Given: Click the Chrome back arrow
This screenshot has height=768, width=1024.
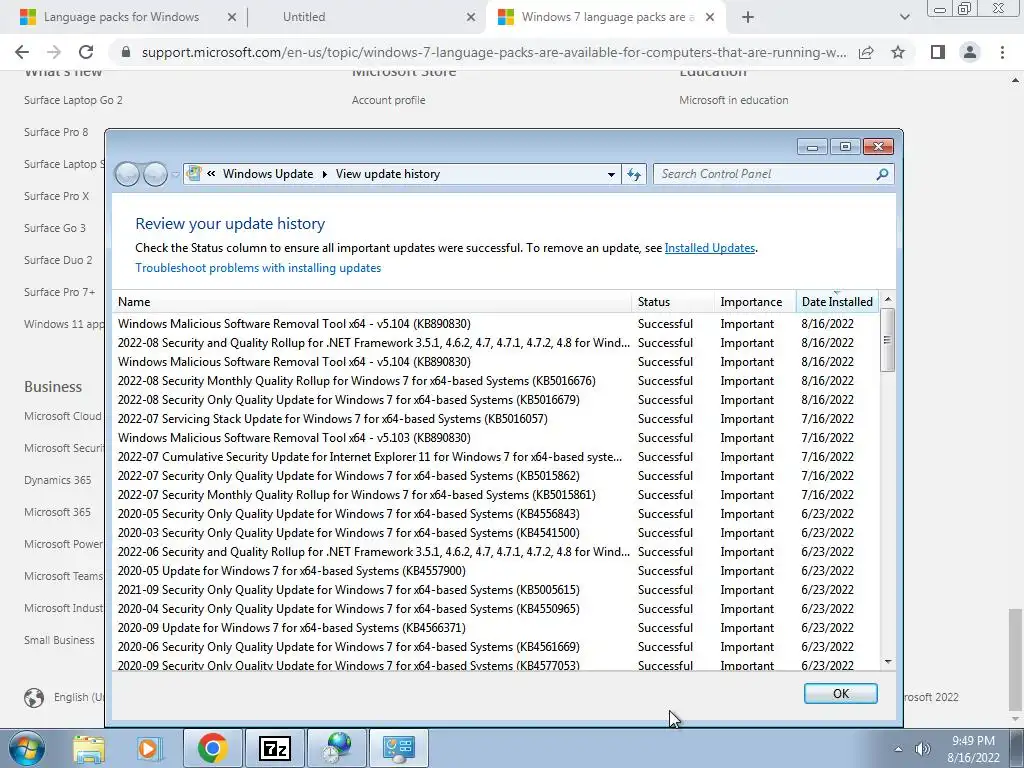Looking at the screenshot, I should pos(22,52).
